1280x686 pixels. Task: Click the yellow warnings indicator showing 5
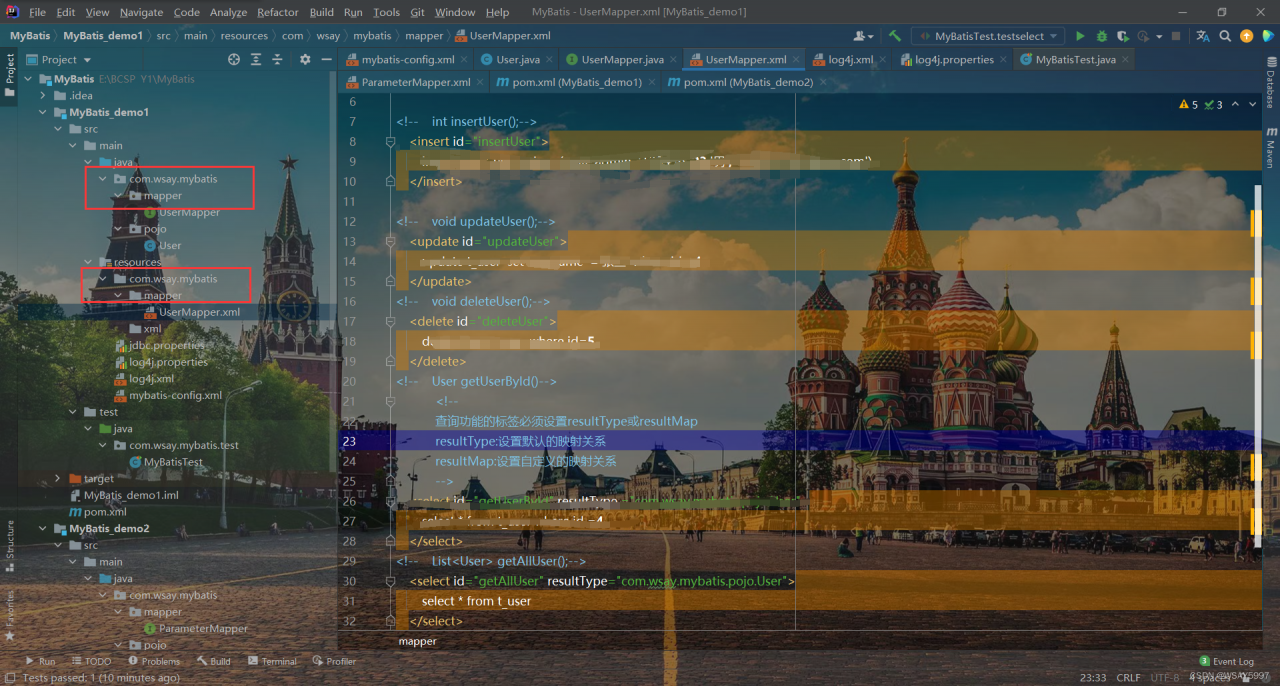click(1189, 104)
